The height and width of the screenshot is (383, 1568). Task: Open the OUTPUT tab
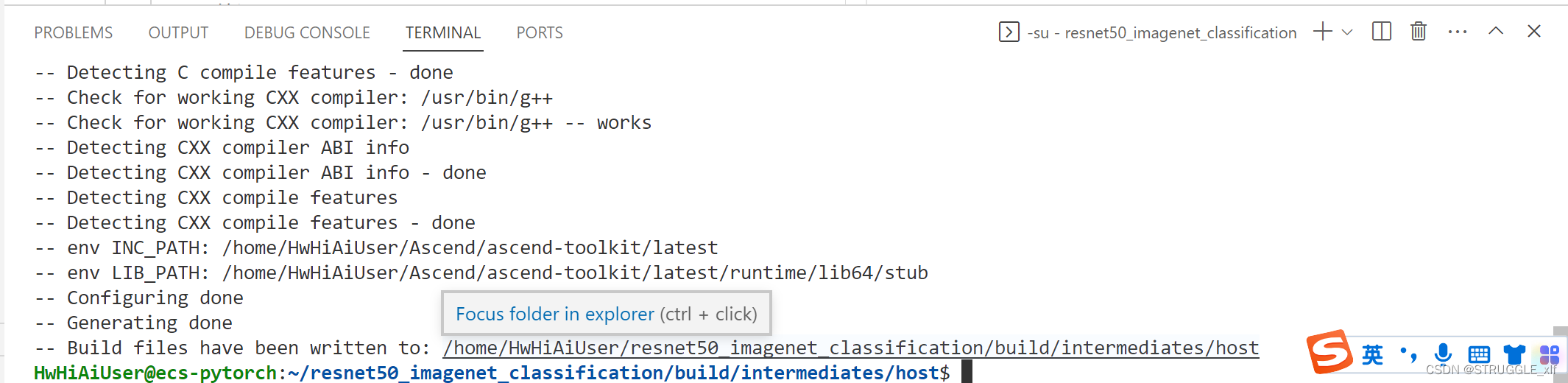pyautogui.click(x=178, y=32)
